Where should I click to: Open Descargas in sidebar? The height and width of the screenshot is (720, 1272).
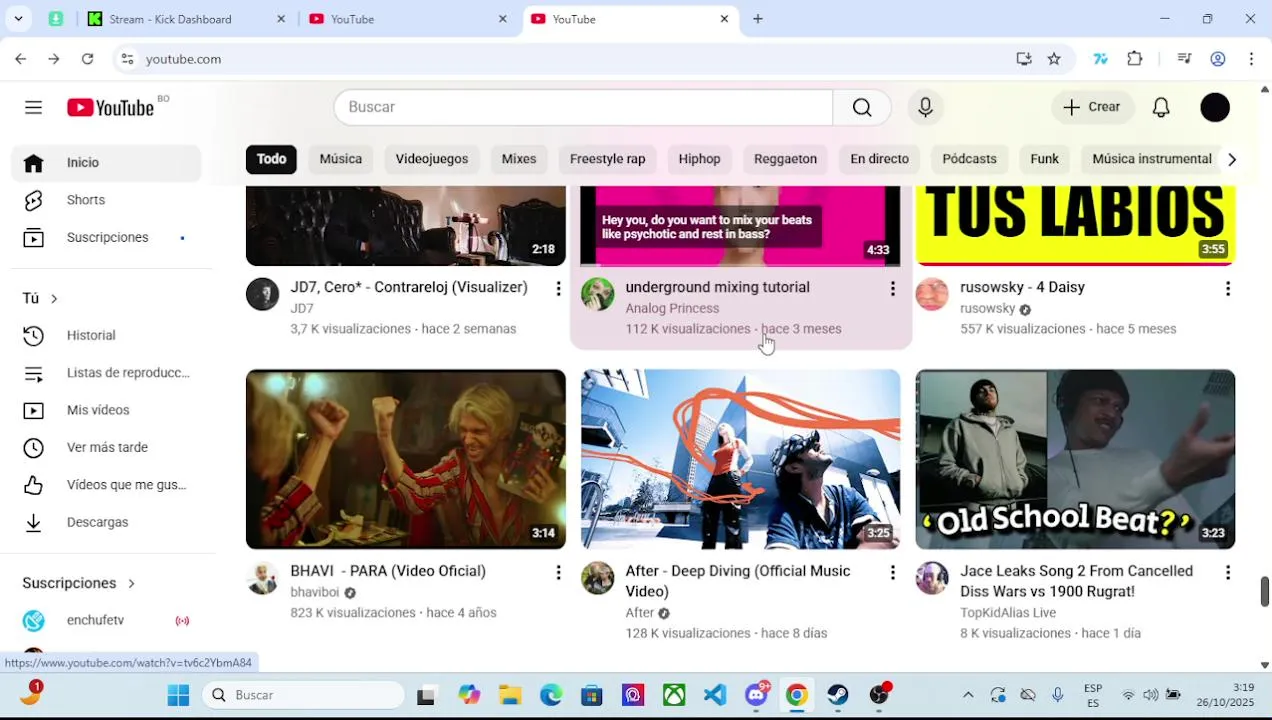[x=106, y=522]
